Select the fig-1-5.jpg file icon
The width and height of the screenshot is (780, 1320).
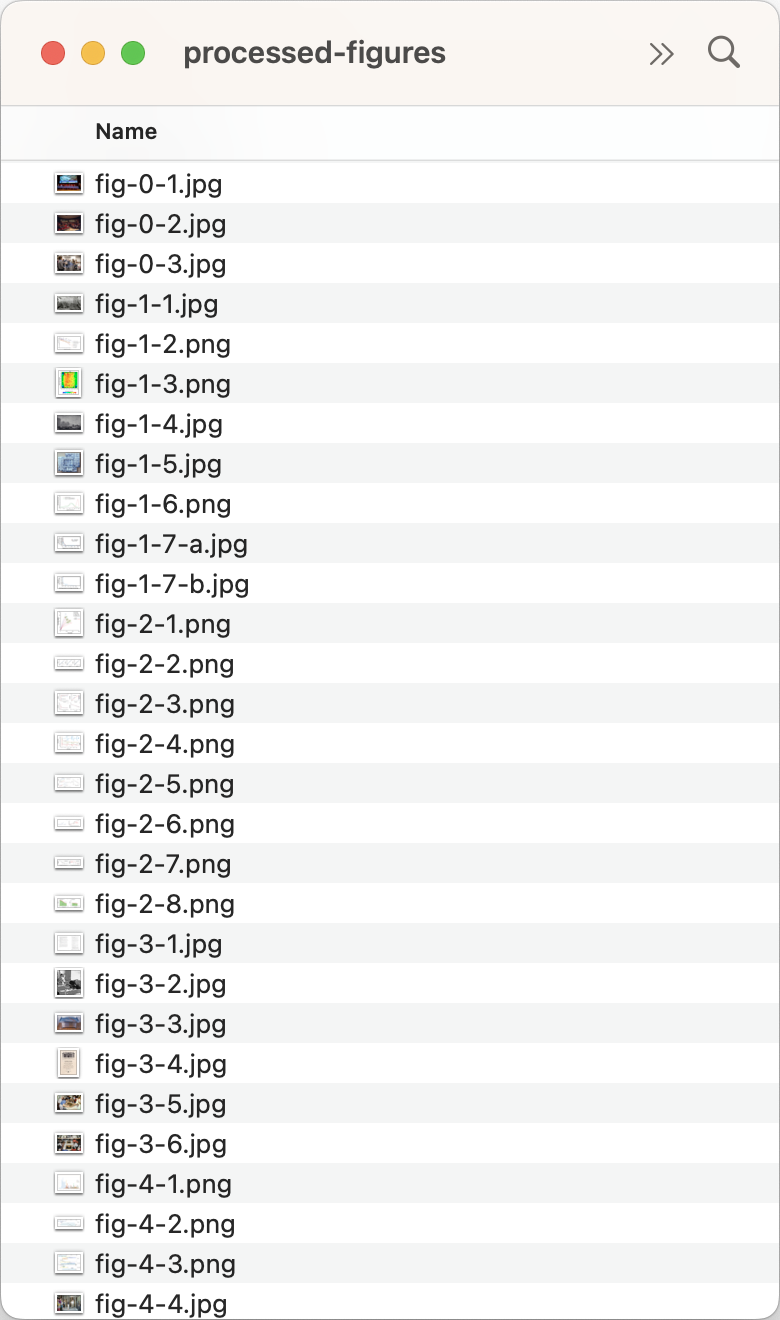[x=68, y=463]
